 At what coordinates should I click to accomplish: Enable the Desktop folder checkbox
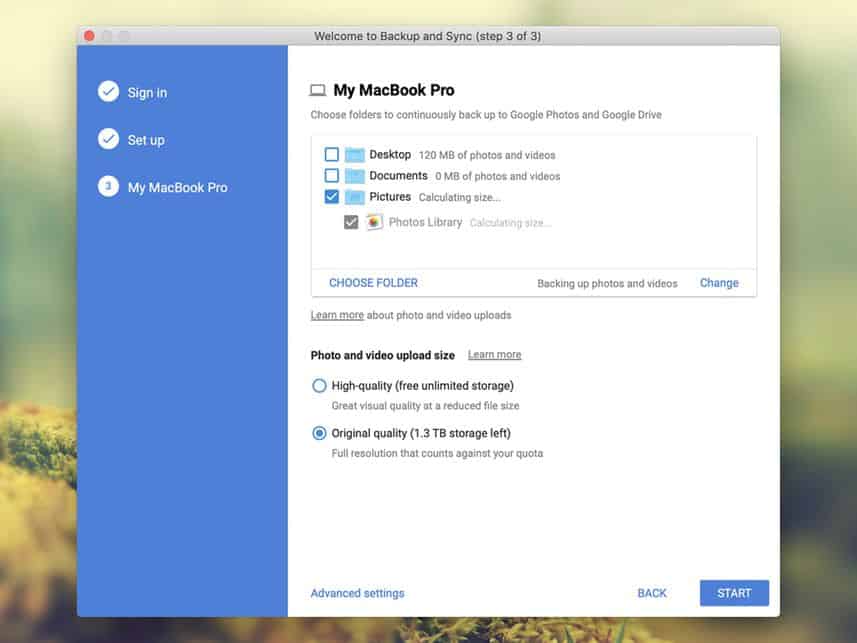(x=332, y=155)
